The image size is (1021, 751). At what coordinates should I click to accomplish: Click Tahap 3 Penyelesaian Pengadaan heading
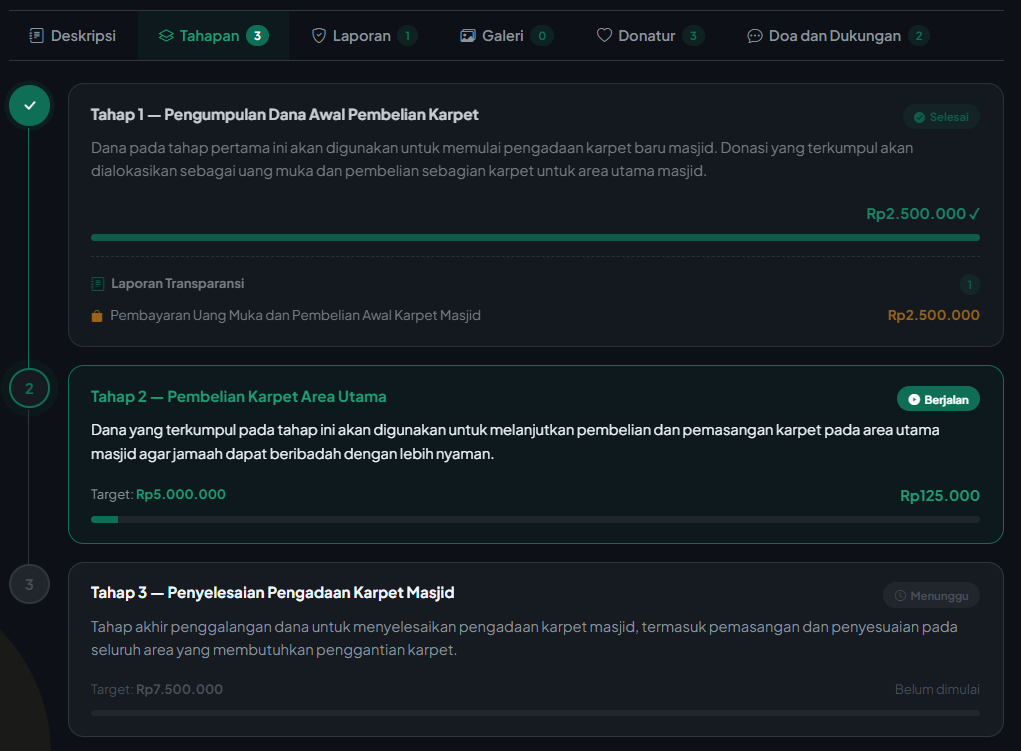pos(272,593)
